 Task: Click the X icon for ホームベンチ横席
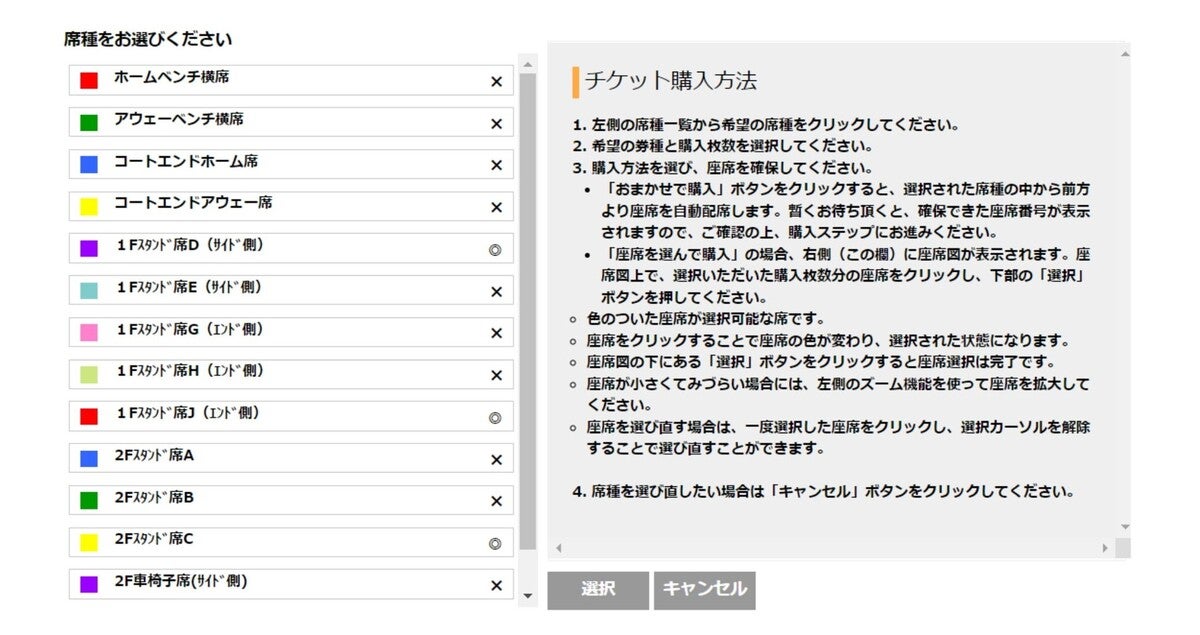pos(496,82)
